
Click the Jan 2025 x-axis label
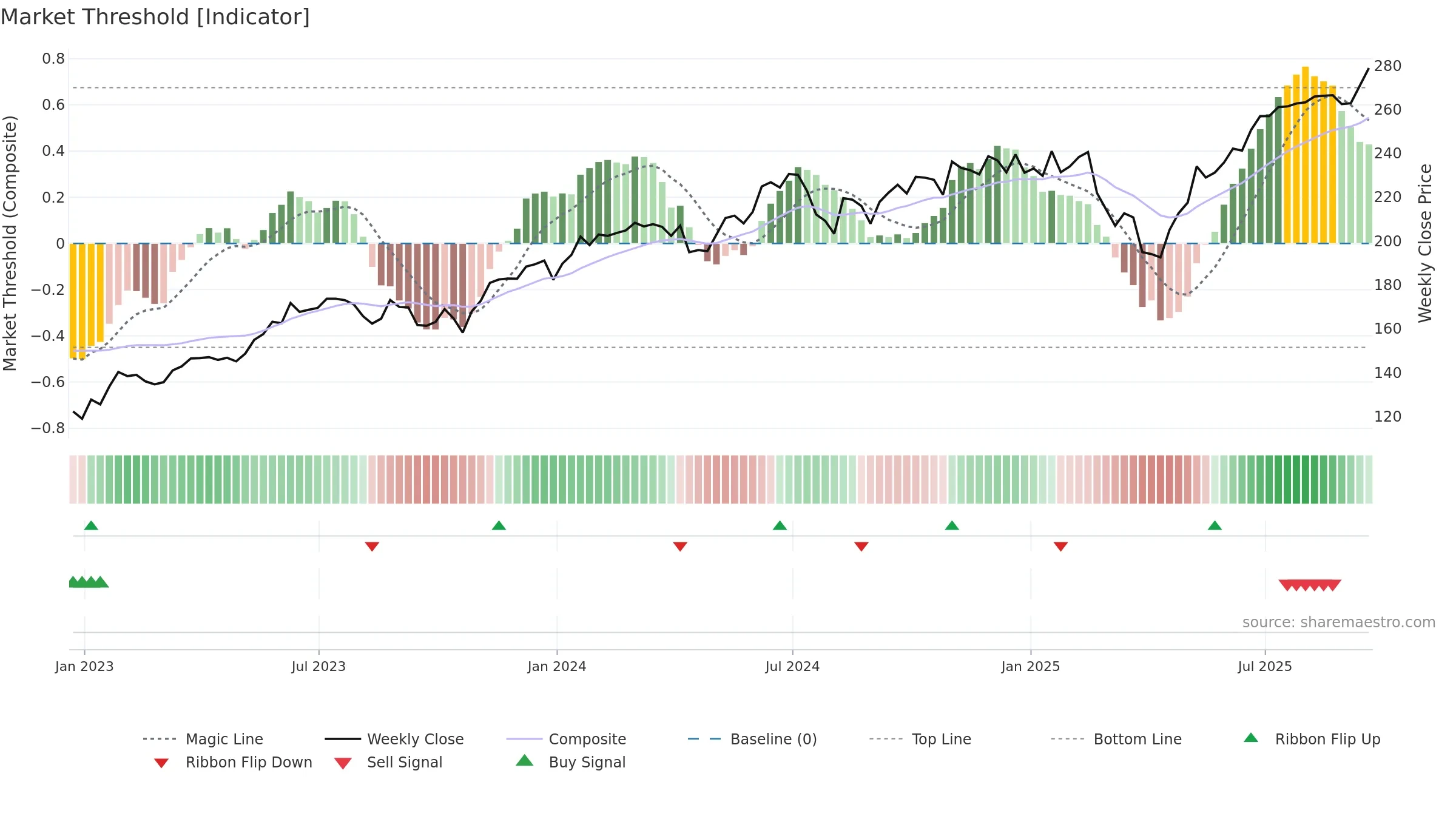(x=1031, y=666)
